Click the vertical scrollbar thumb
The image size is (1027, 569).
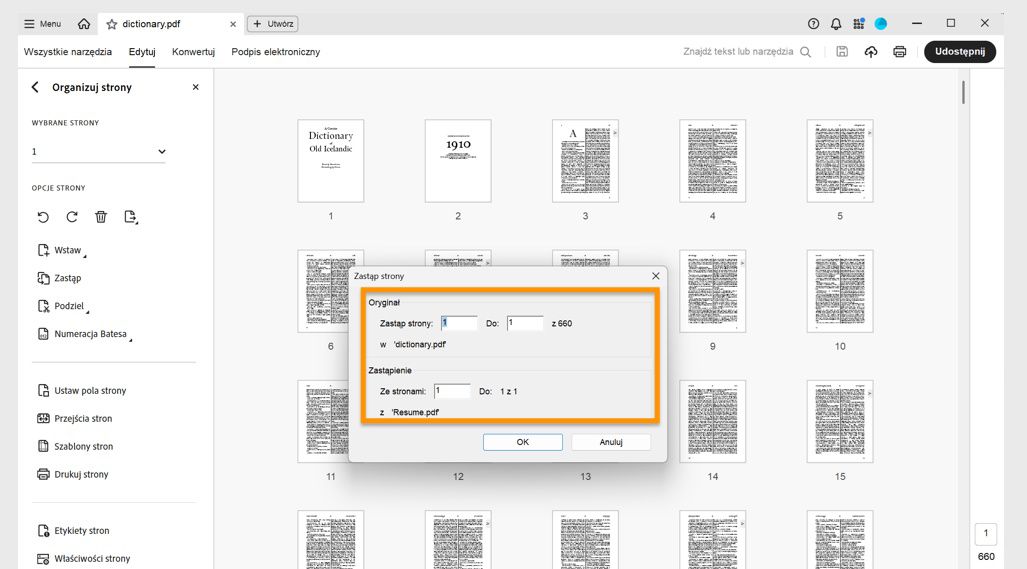[x=963, y=92]
